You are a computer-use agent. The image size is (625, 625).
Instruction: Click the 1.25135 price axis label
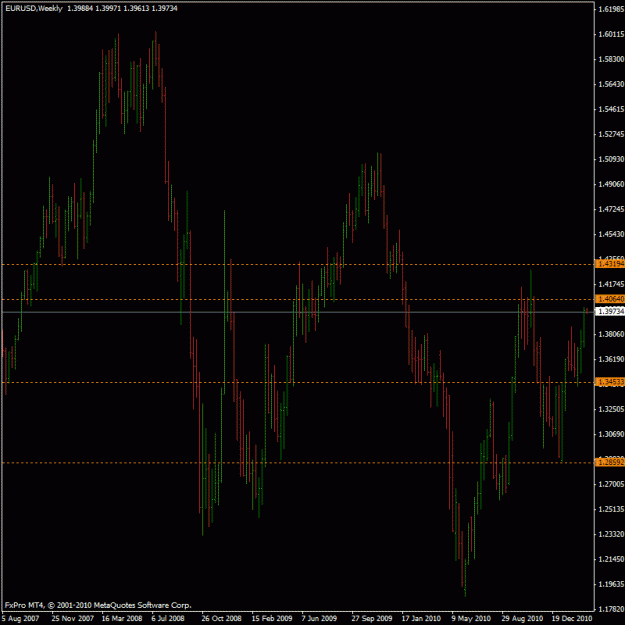coord(611,509)
